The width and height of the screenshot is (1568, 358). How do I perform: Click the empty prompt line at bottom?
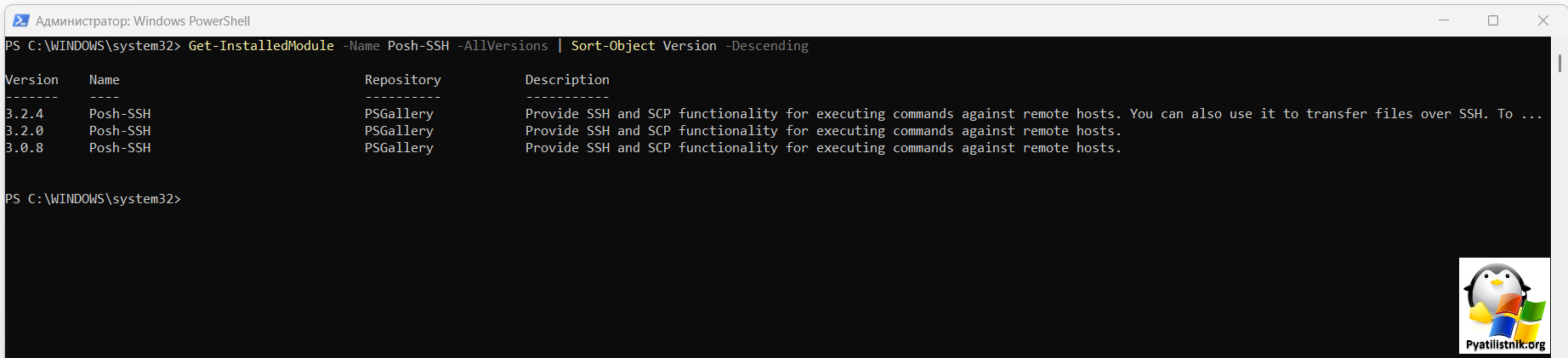(x=93, y=199)
